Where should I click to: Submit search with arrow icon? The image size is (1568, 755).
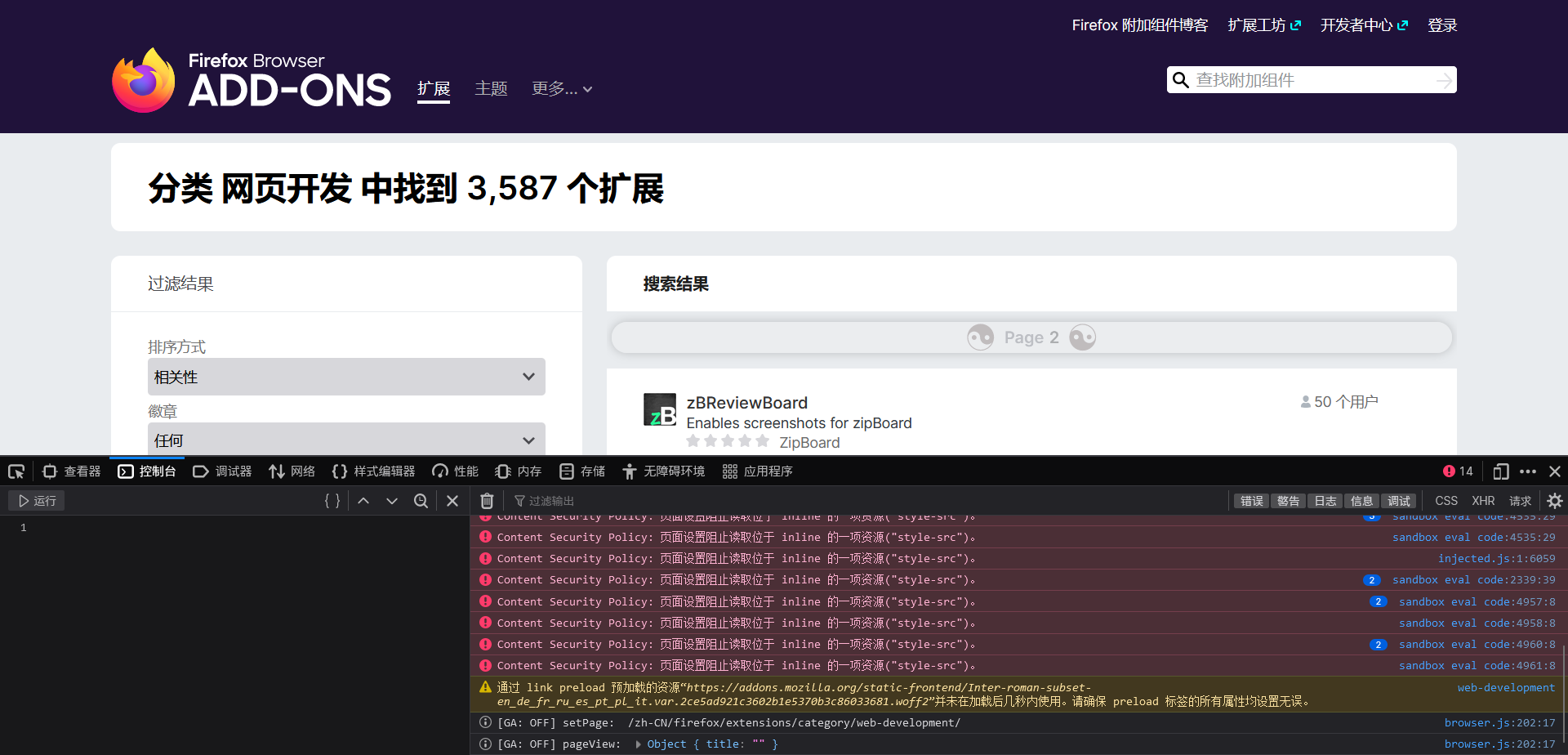tap(1444, 80)
